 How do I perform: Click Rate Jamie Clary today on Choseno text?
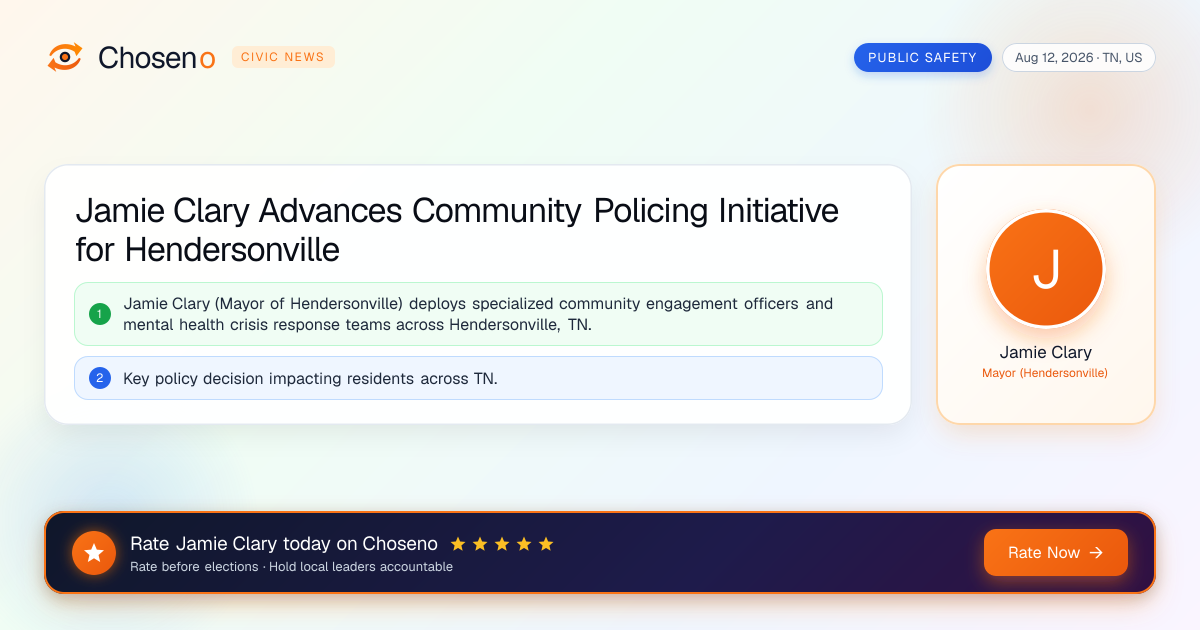(x=284, y=544)
